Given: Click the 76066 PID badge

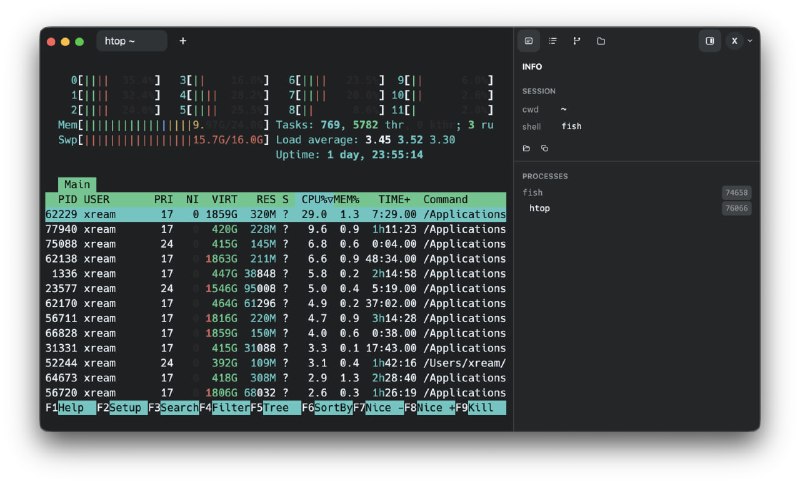Looking at the screenshot, I should point(736,208).
